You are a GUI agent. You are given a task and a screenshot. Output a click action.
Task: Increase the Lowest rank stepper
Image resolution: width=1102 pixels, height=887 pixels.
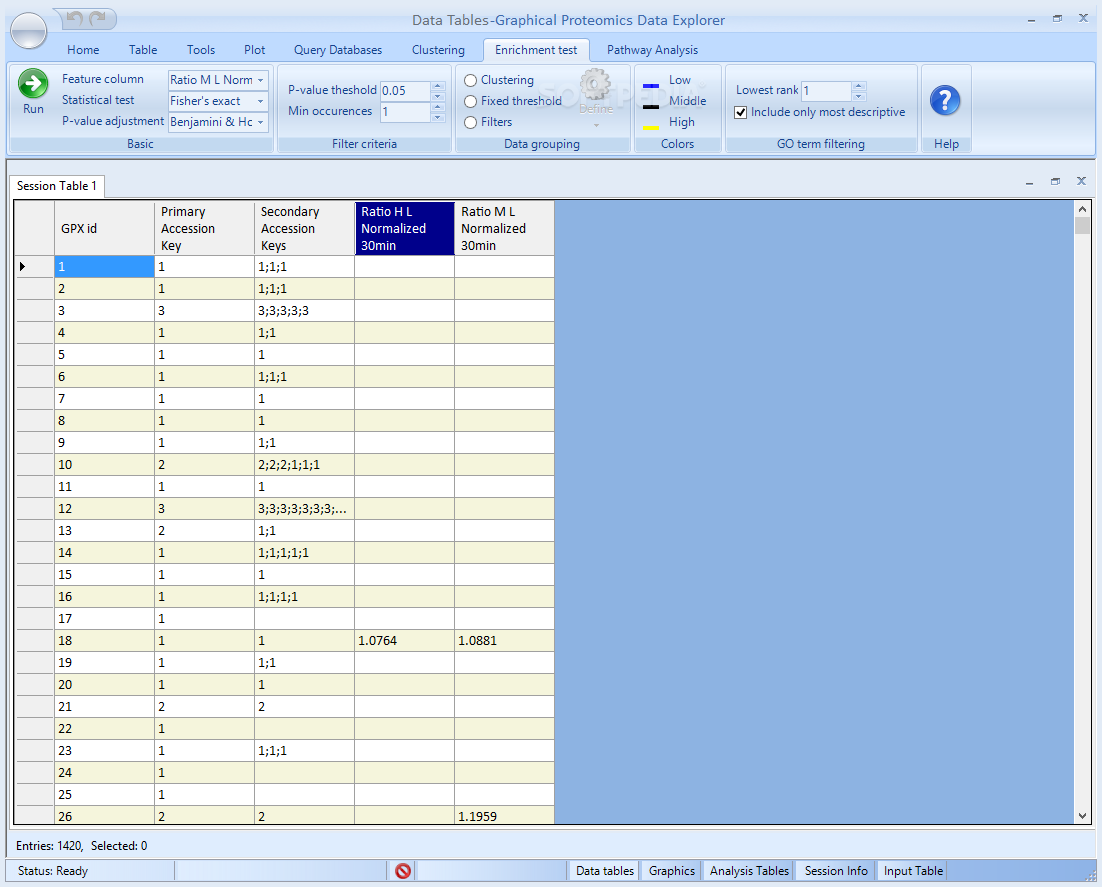[859, 86]
